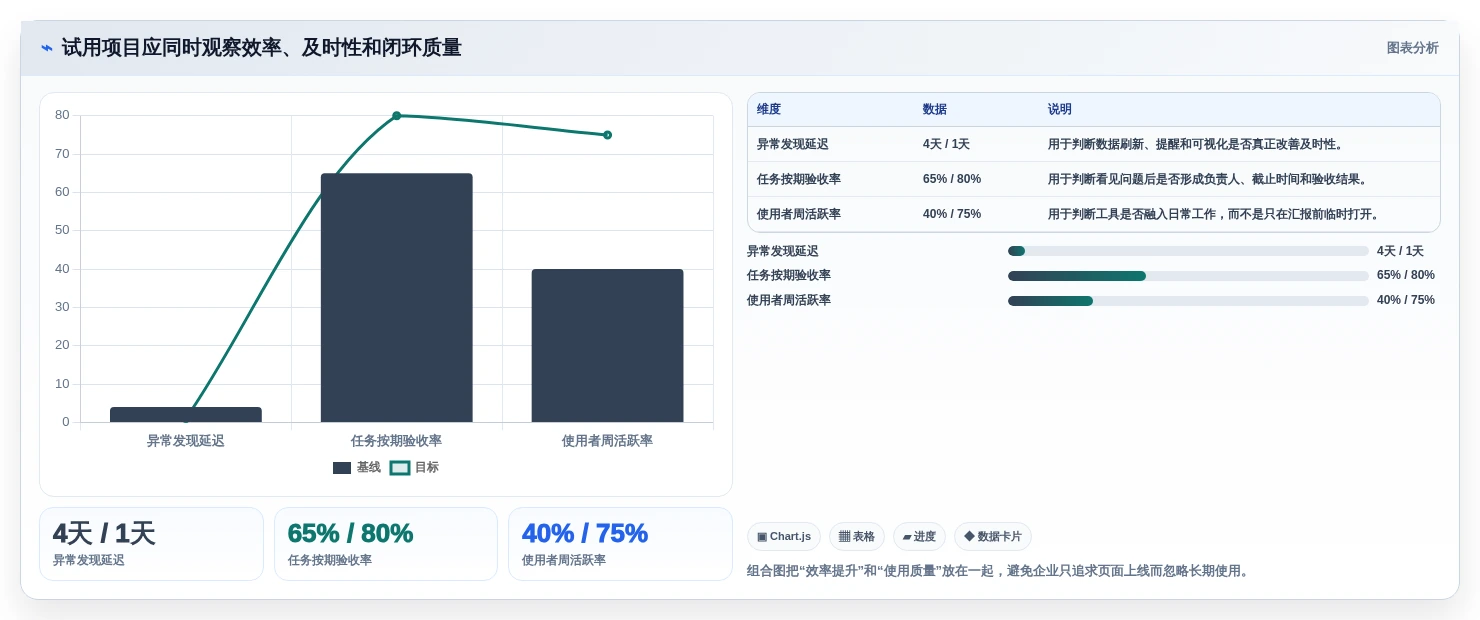Click the 数据卡片 tag chip

point(993,537)
